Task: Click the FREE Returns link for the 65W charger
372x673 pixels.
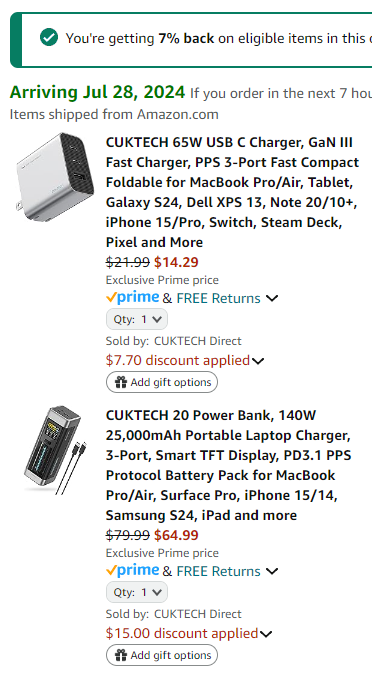Action: pos(218,298)
